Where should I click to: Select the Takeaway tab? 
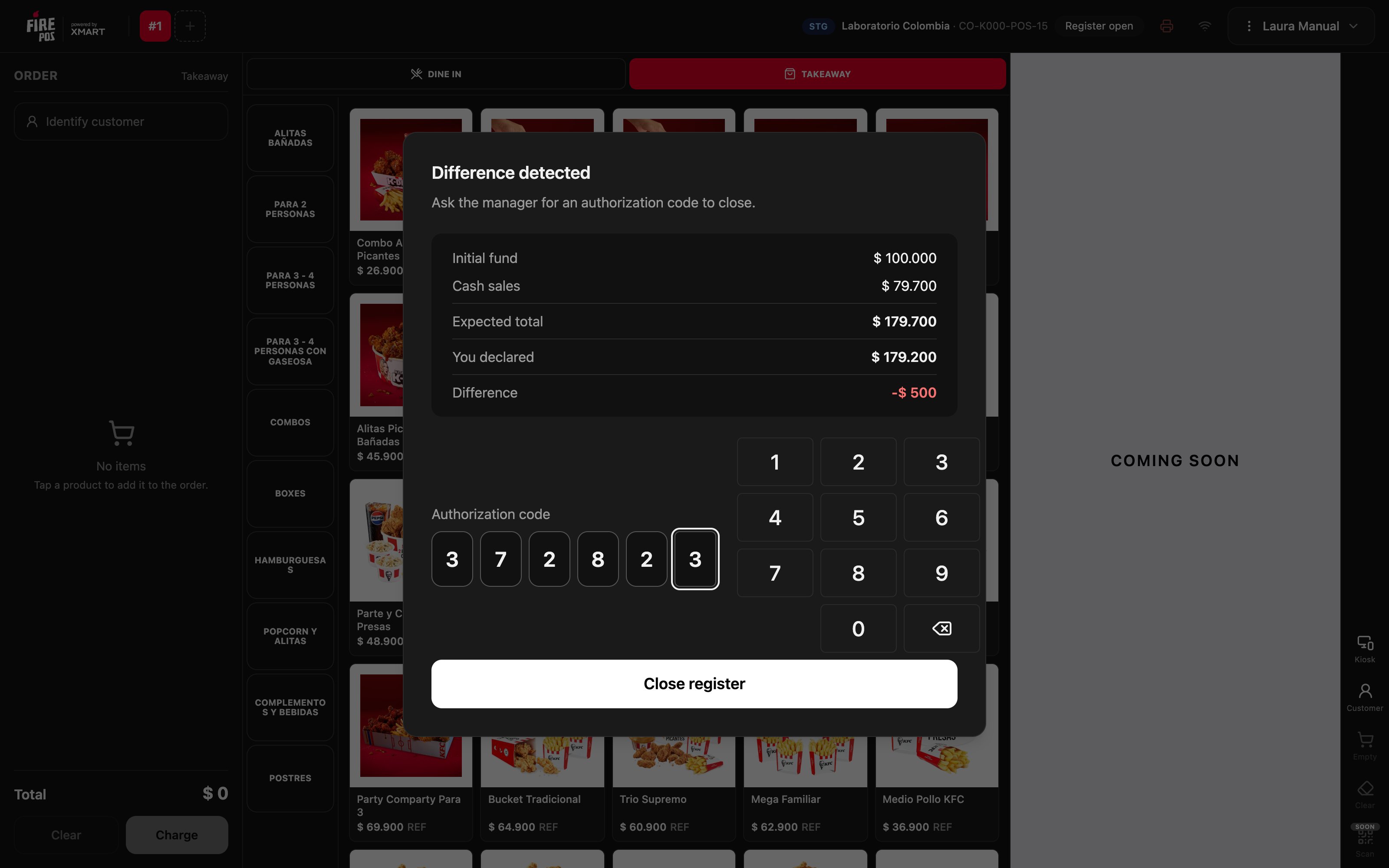tap(817, 74)
